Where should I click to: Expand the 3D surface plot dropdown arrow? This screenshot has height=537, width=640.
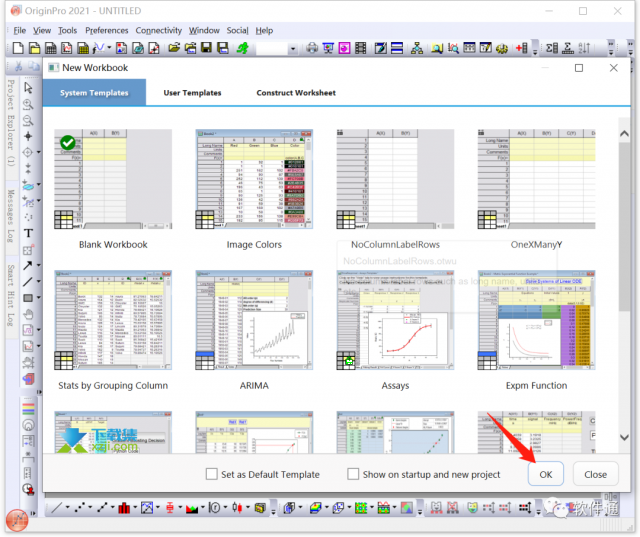[327, 508]
